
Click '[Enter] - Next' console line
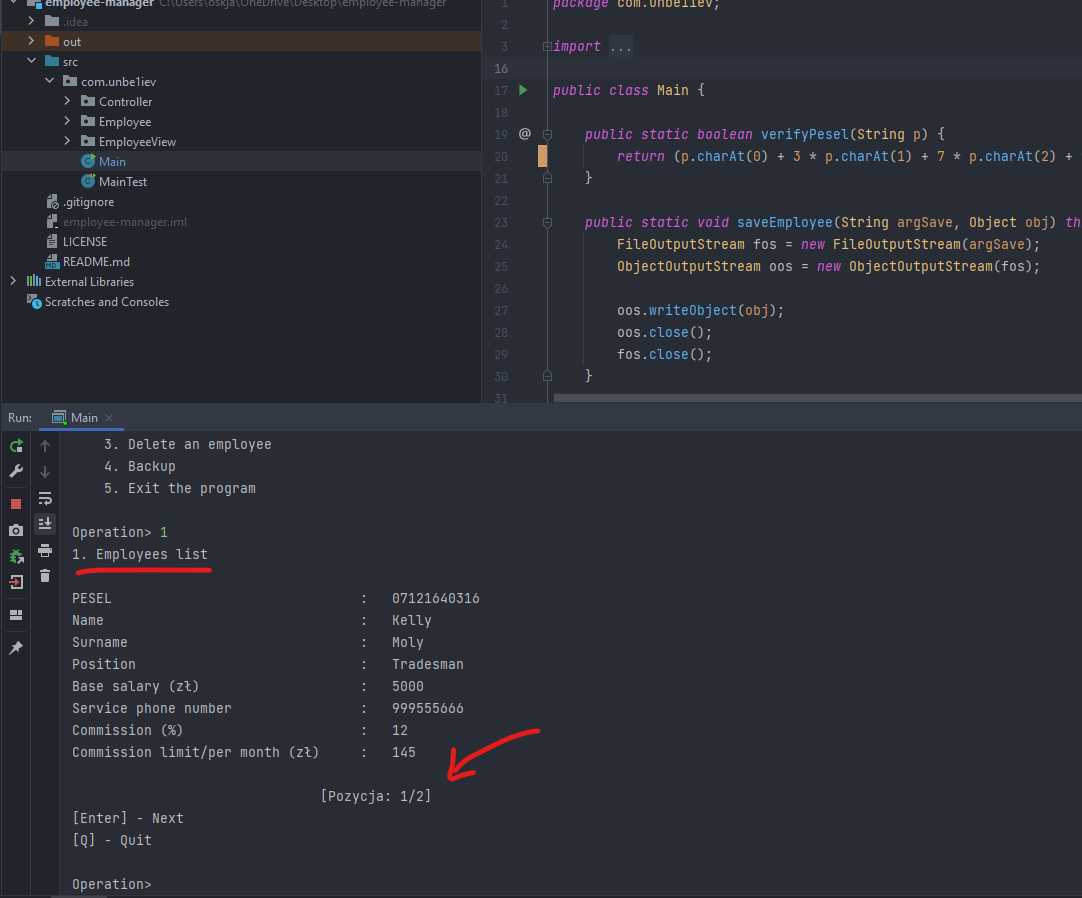point(128,818)
